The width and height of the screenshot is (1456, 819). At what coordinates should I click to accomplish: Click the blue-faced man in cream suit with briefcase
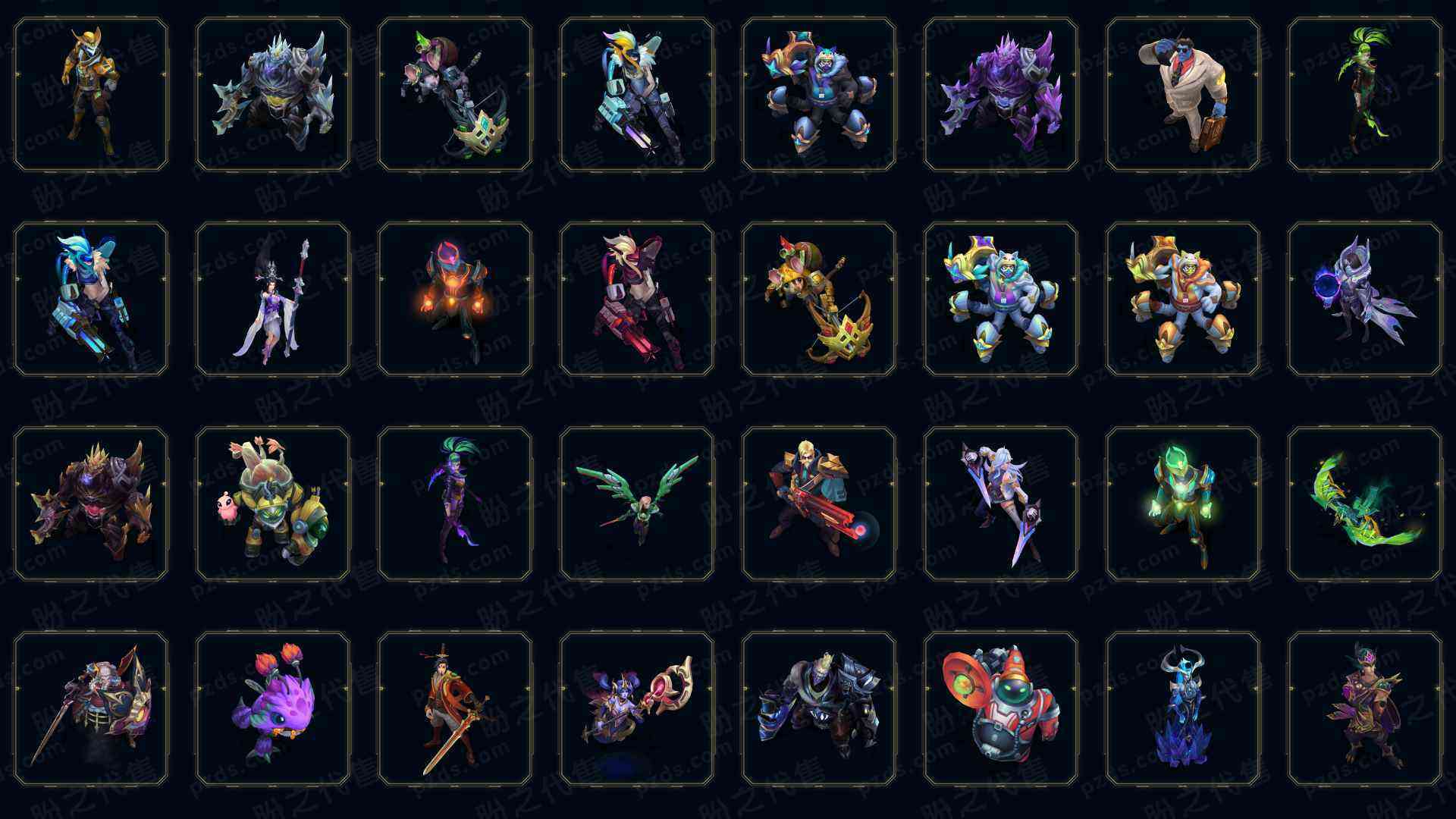point(1183,94)
